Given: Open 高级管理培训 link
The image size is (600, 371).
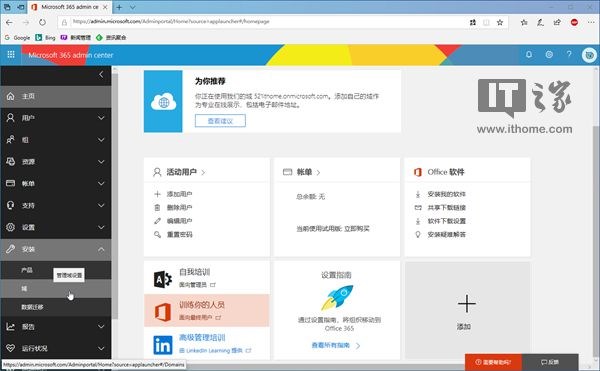Looking at the screenshot, I should tap(202, 338).
